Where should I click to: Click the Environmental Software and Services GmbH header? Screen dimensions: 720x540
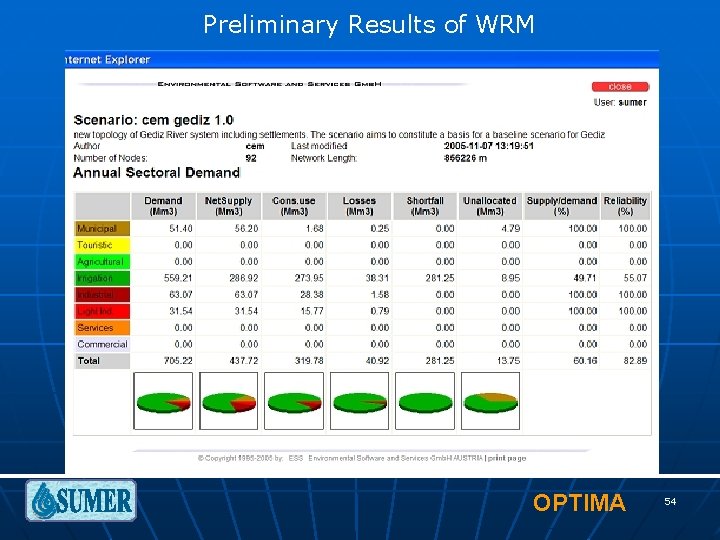click(269, 84)
